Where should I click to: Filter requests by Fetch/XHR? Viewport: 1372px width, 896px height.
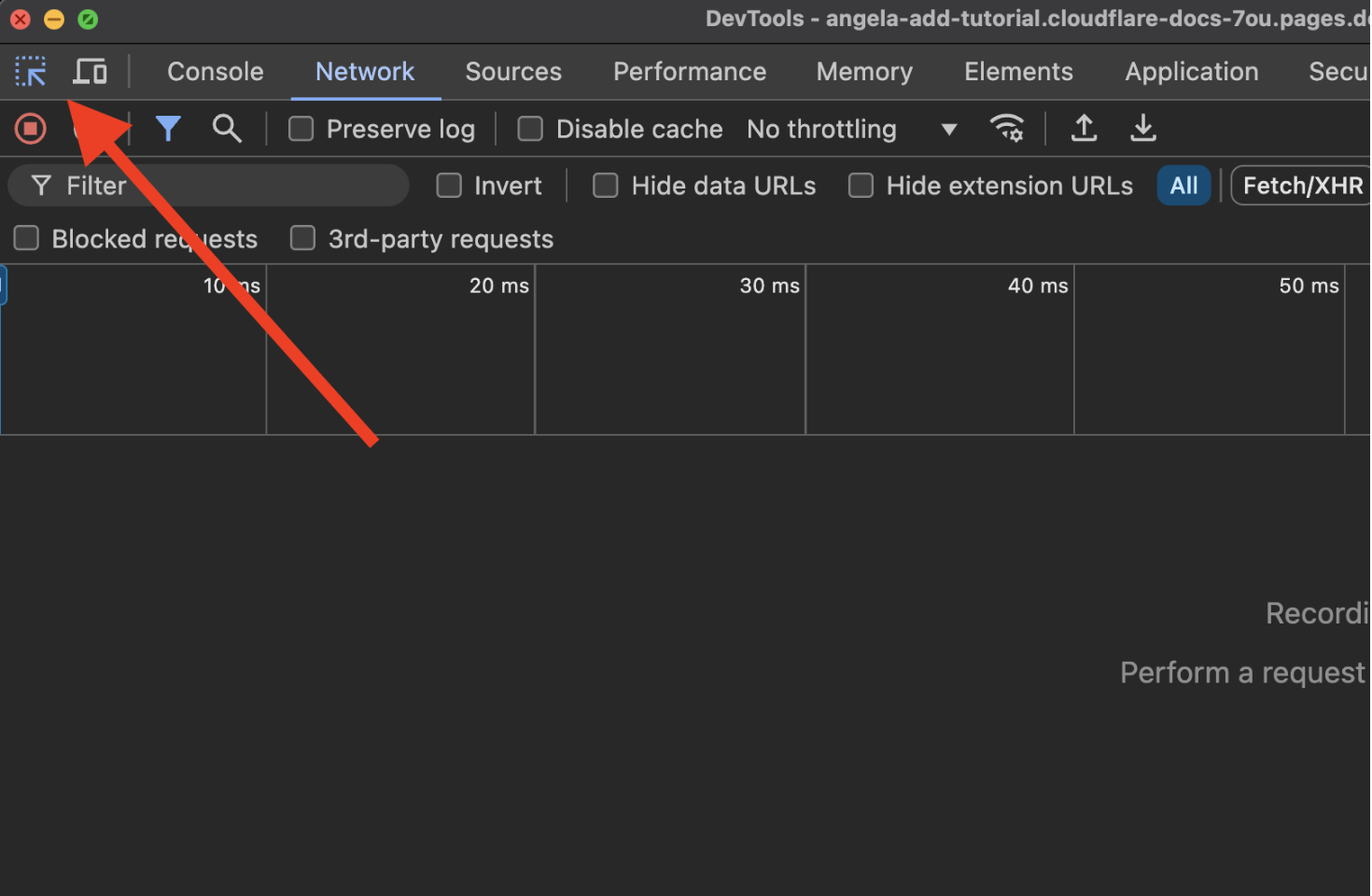coord(1303,186)
